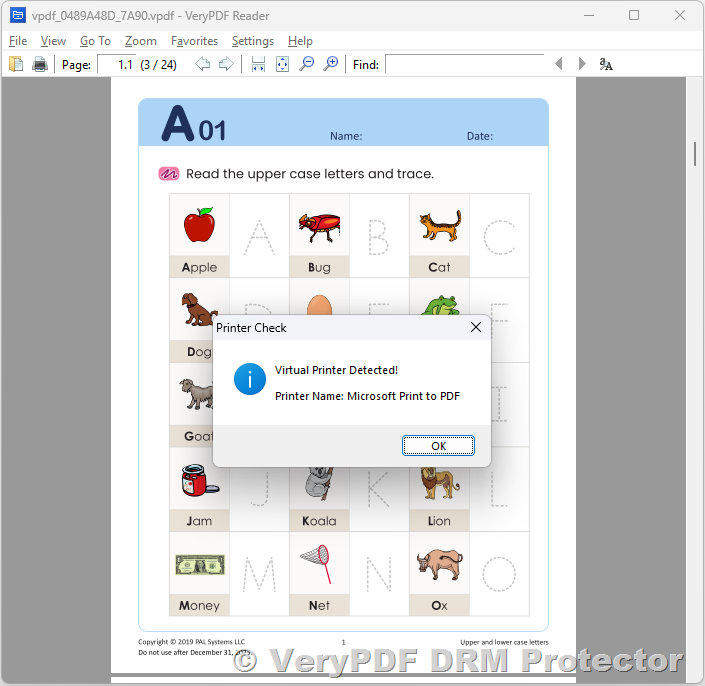Open the Settings menu

252,41
